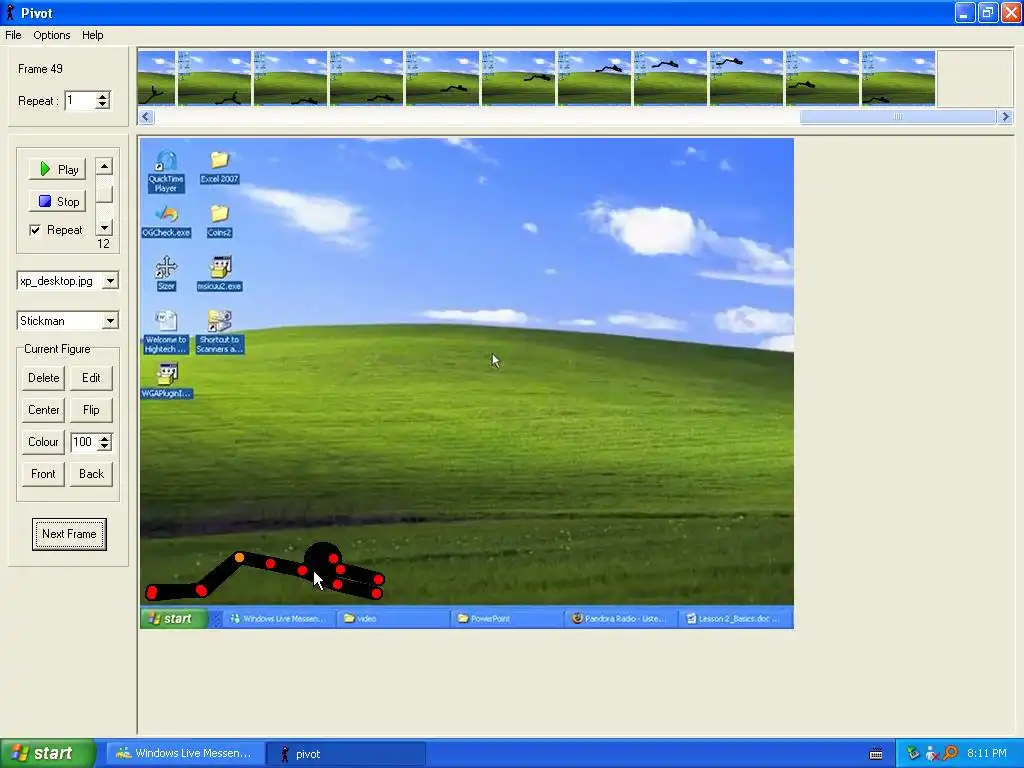Click the WGAPlugin icon in canvas
Viewport: 1024px width, 768px height.
167,381
